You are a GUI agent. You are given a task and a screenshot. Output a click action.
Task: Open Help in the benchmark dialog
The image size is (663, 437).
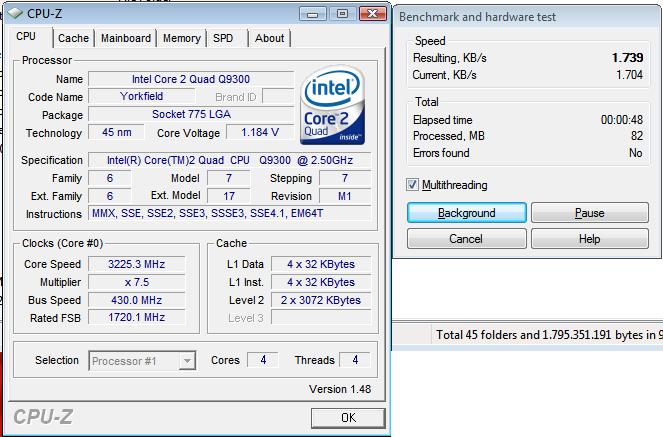pos(589,239)
